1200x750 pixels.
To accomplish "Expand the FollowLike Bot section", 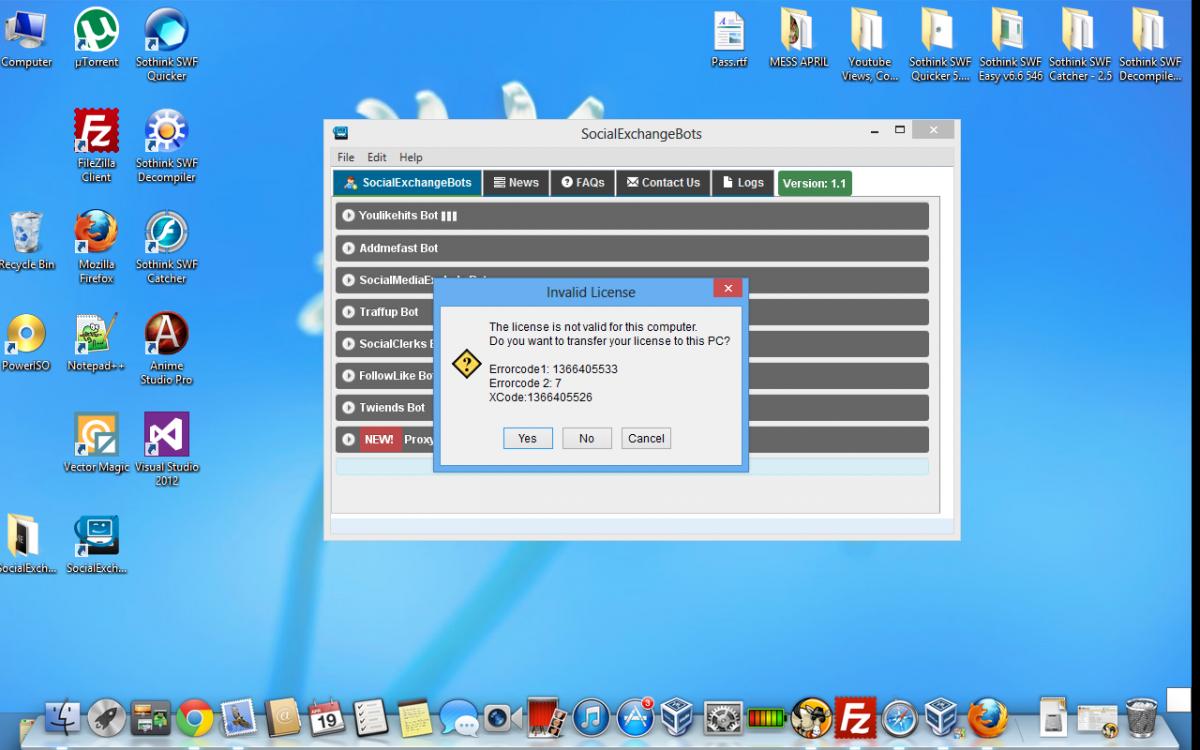I will click(x=632, y=376).
